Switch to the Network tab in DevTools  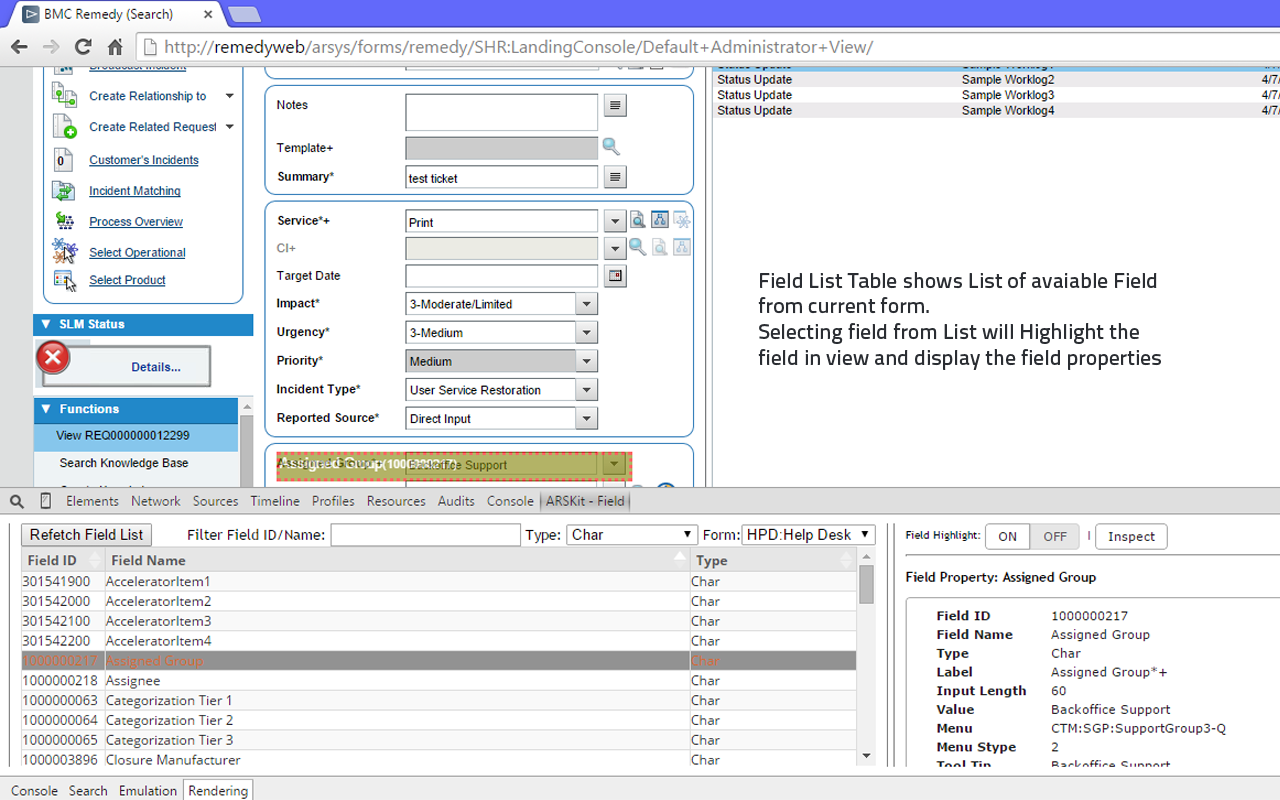point(155,500)
